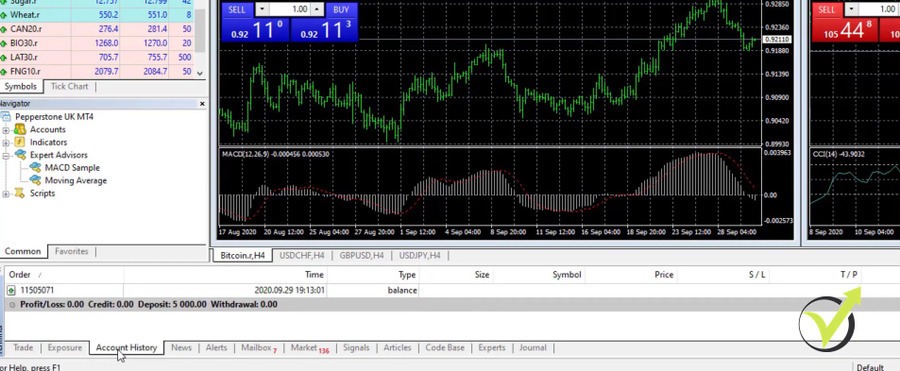Open the Experts tab
The width and height of the screenshot is (900, 371).
pos(492,347)
